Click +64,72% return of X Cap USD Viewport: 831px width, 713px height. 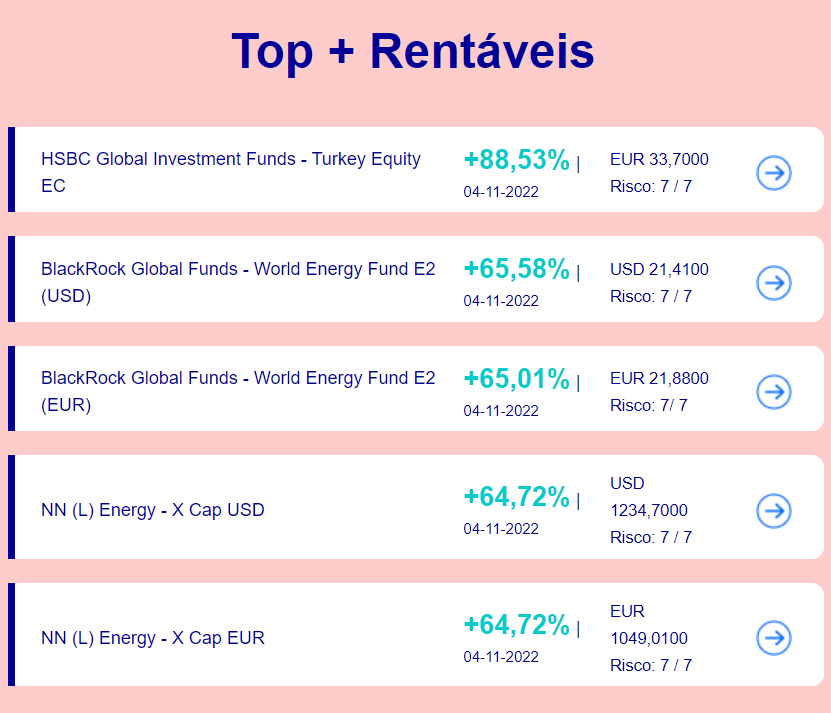[x=517, y=497]
